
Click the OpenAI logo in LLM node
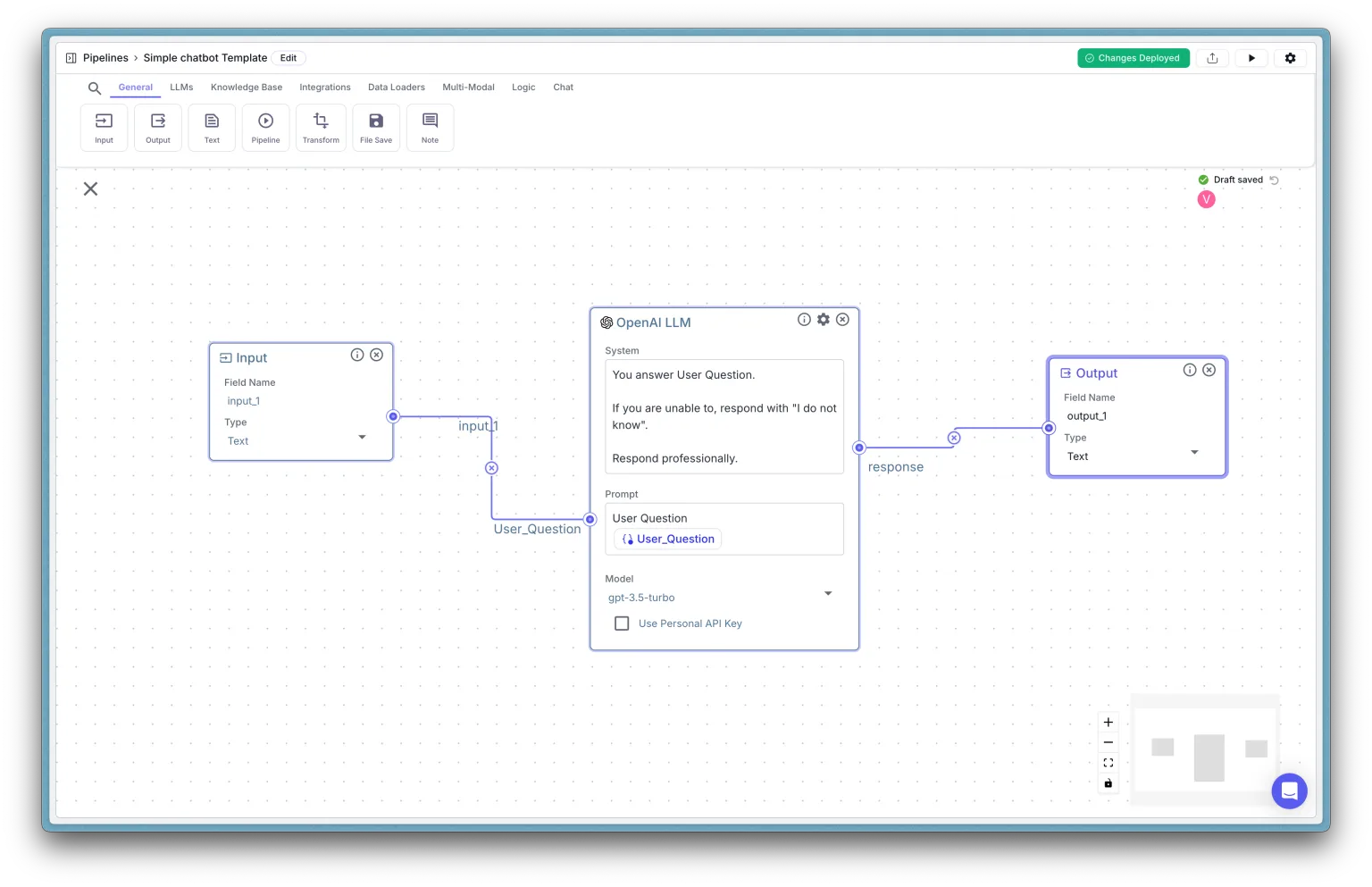coord(607,322)
